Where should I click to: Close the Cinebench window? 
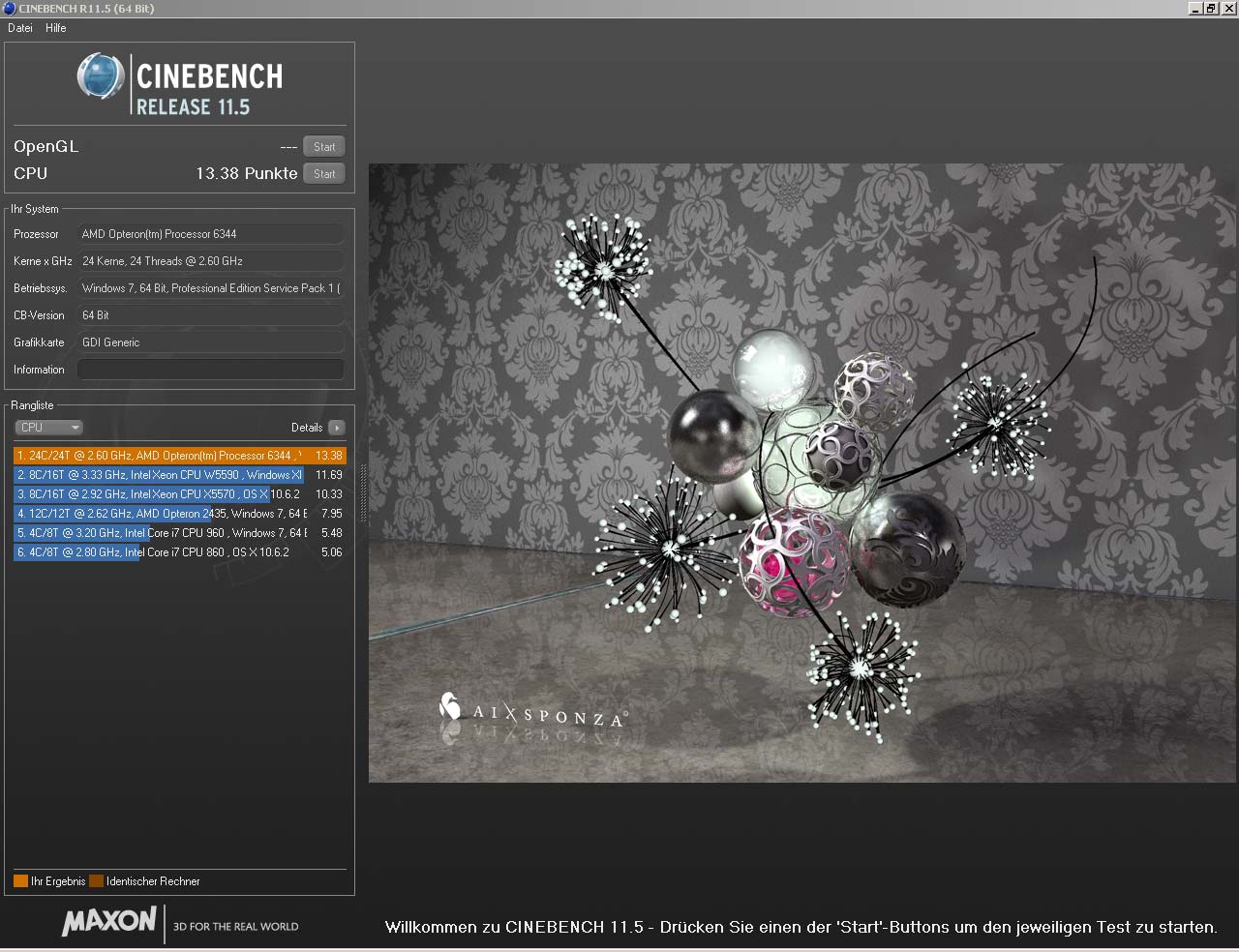(x=1228, y=9)
